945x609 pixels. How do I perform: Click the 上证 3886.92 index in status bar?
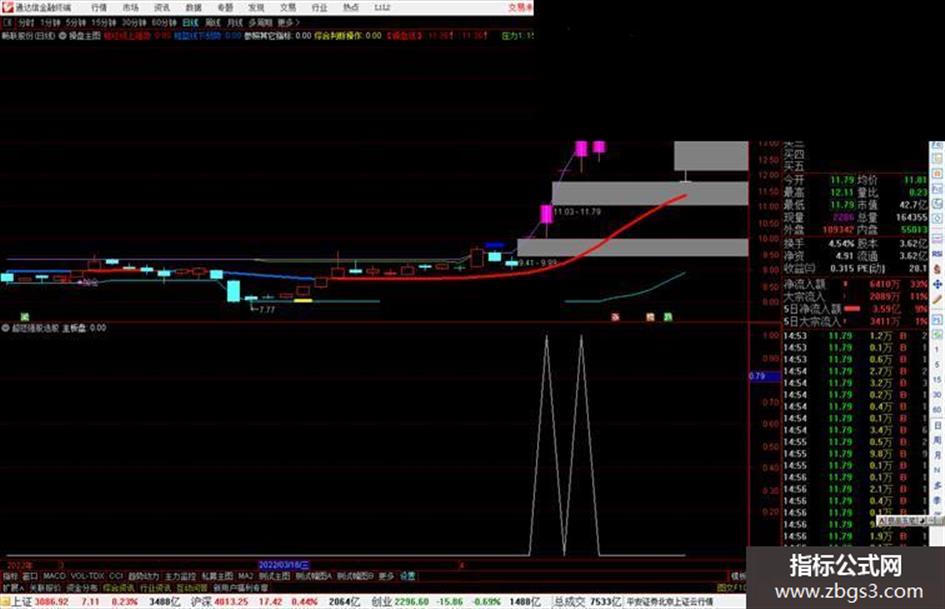click(40, 602)
